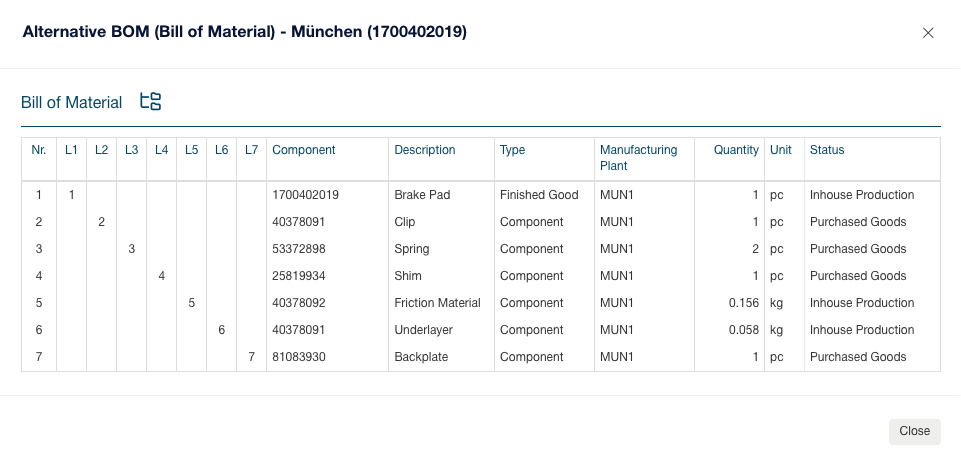This screenshot has height=463, width=961.
Task: Select the Friction Material description cell
Action: tap(437, 303)
